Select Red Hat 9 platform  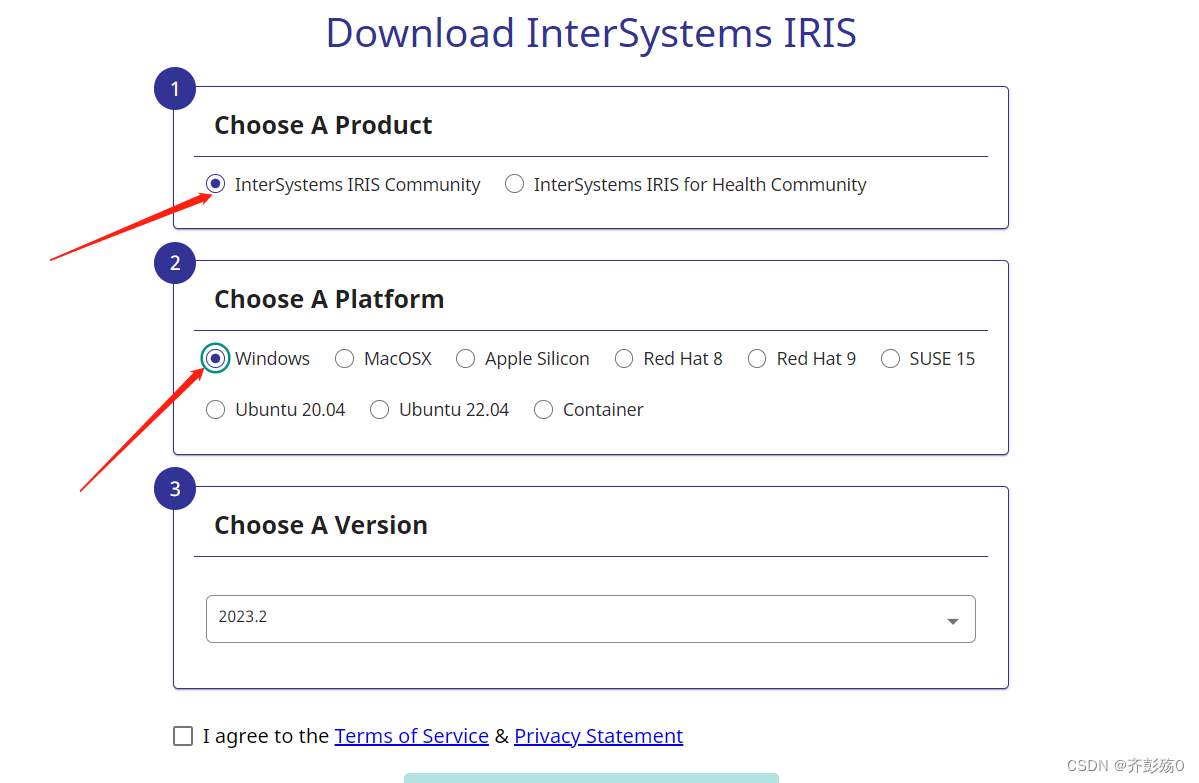(x=756, y=358)
